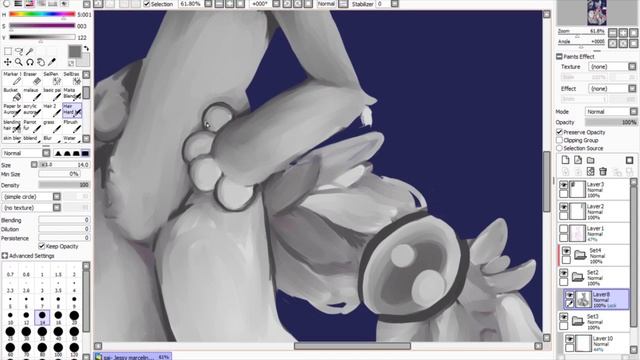This screenshot has height=360, width=640.
Task: Collapse the Paints Effect section
Action: pyautogui.click(x=560, y=56)
